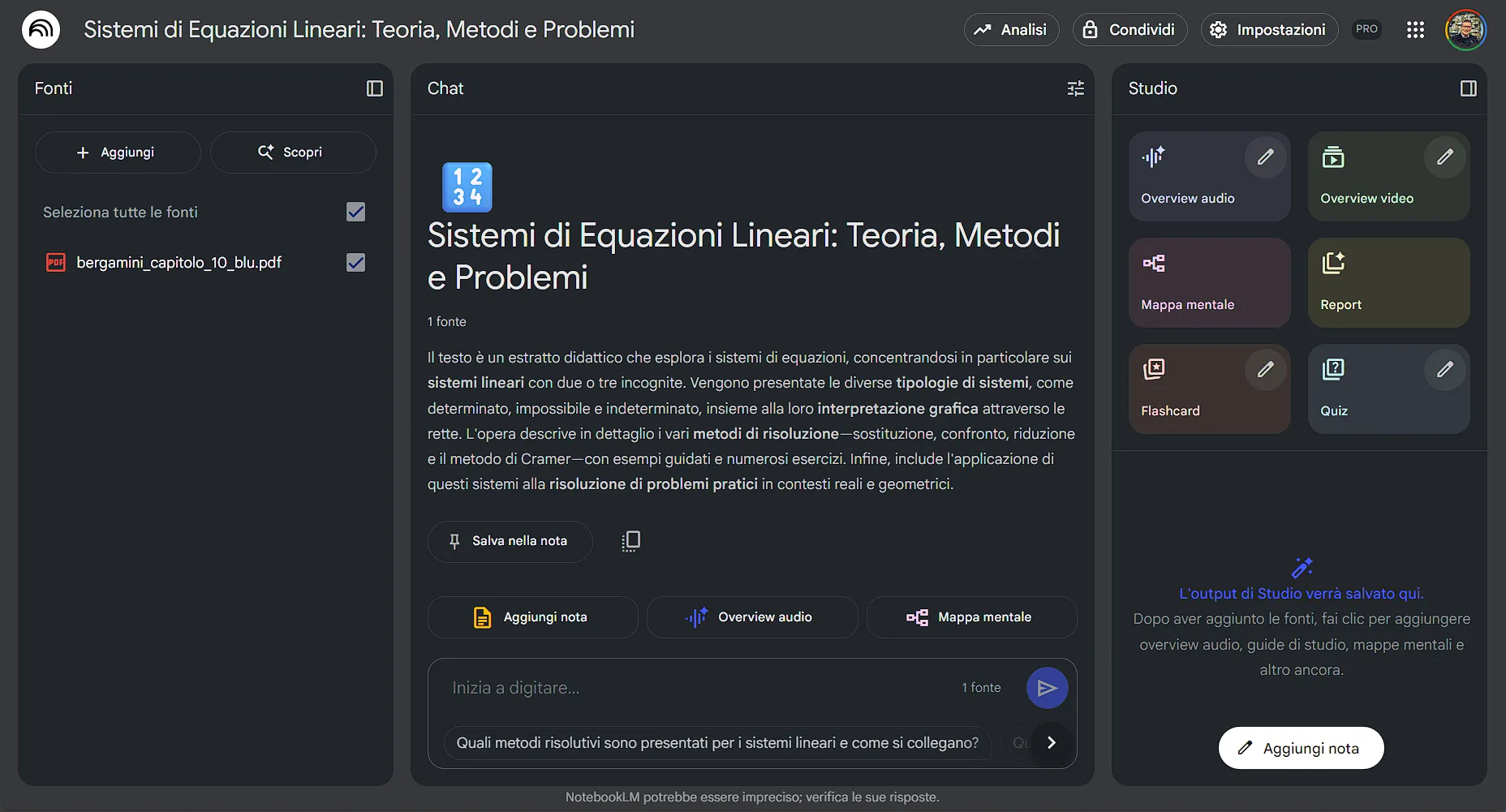Screen dimensions: 1506x812
Task: Click Aggiungi nota in Studio panel
Action: pos(1301,748)
